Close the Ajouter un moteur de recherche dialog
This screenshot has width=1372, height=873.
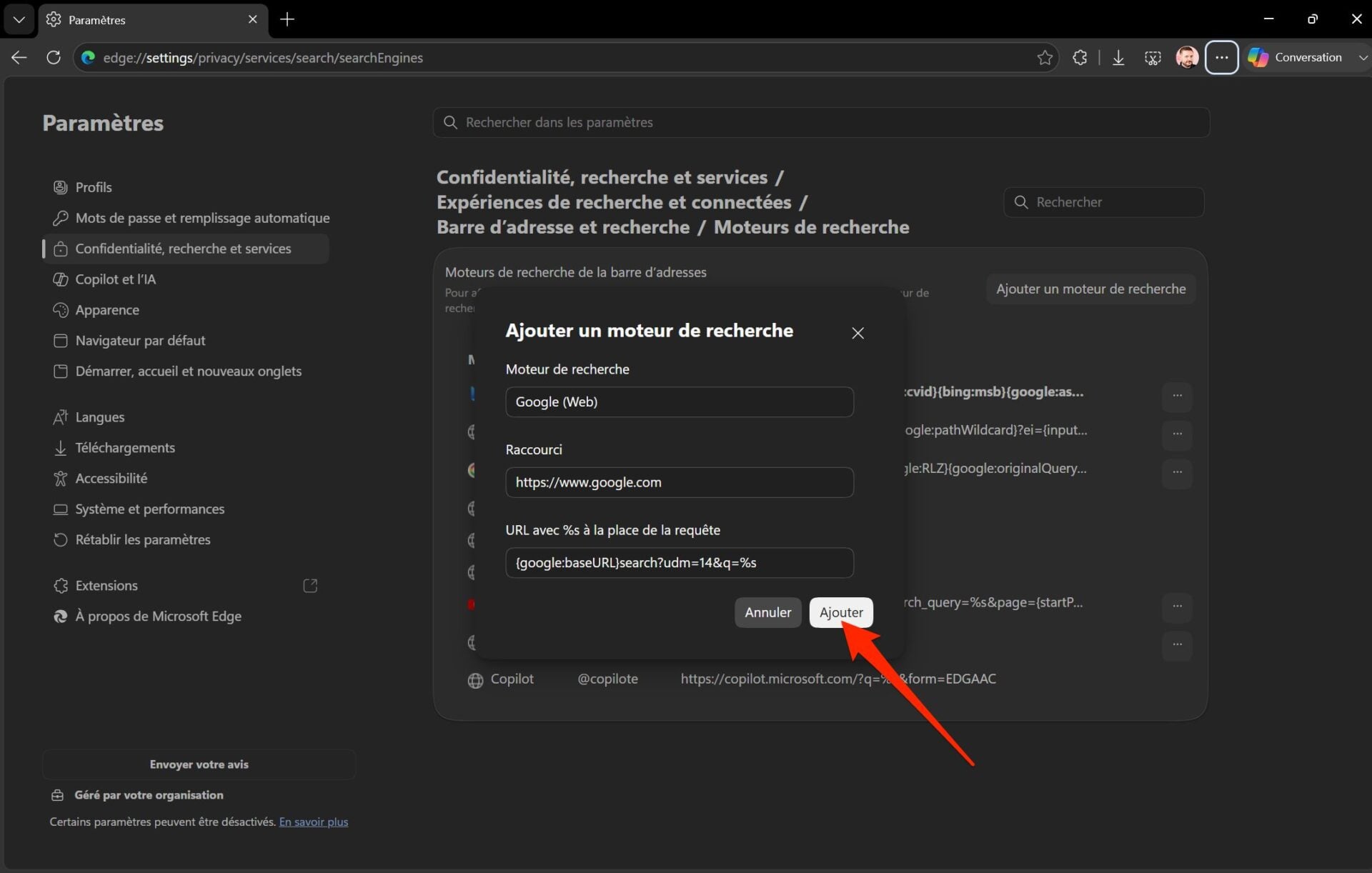point(857,333)
